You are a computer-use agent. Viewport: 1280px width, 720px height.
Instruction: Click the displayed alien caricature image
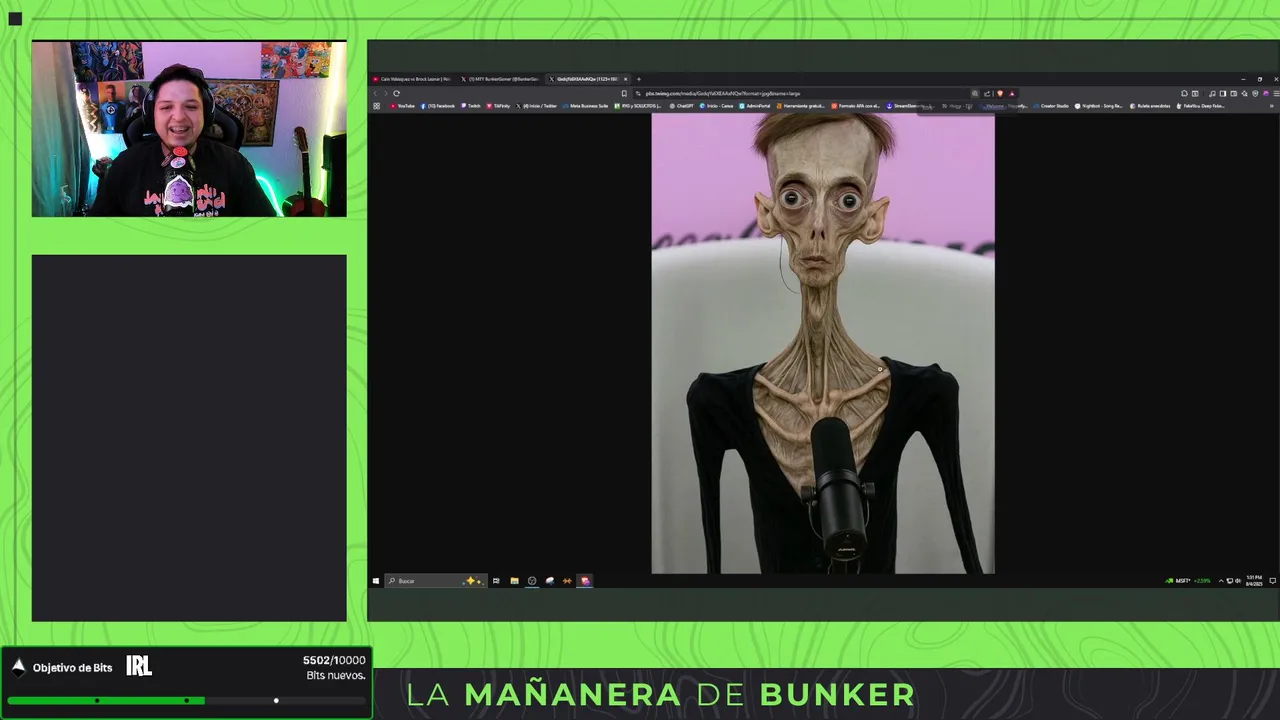pyautogui.click(x=823, y=343)
